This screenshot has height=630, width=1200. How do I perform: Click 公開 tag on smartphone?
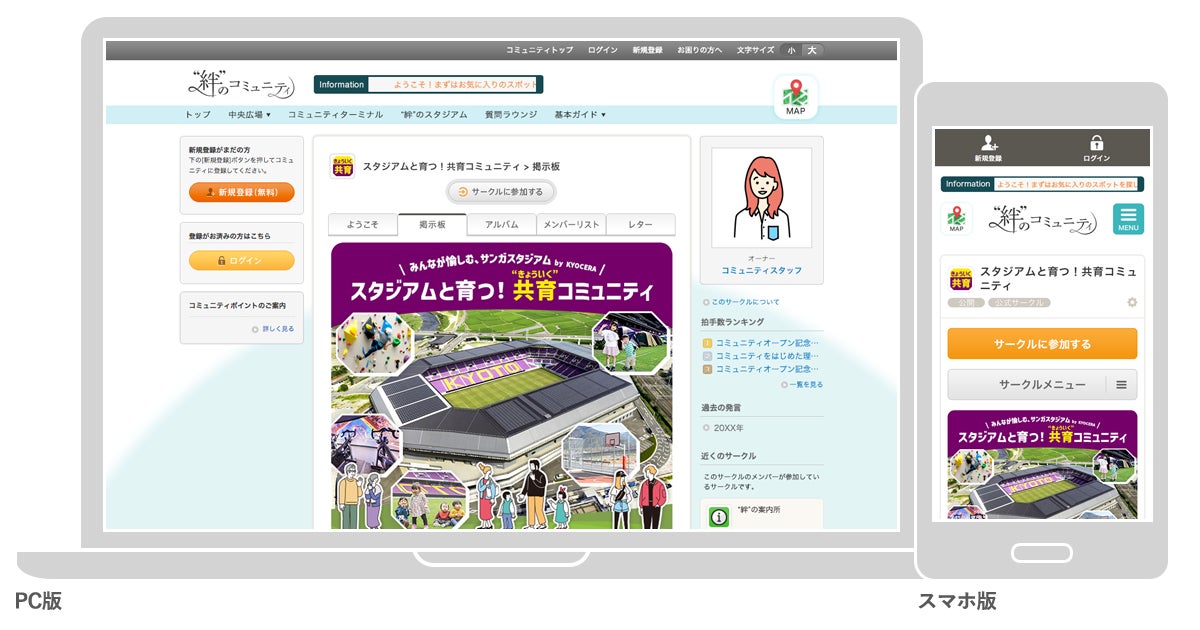[966, 302]
